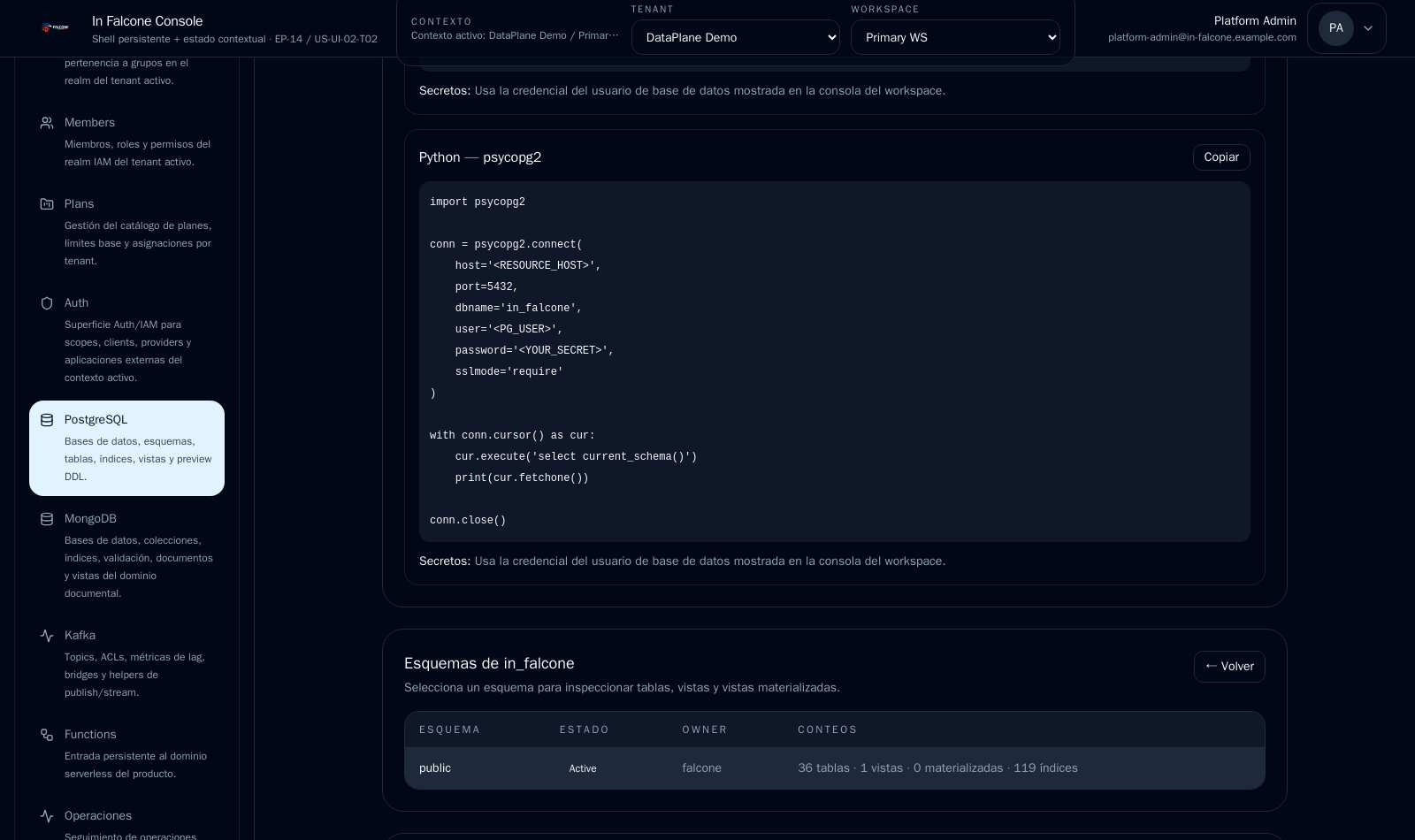Click the PA avatar circle
Viewport: 1415px width, 840px height.
[1335, 28]
